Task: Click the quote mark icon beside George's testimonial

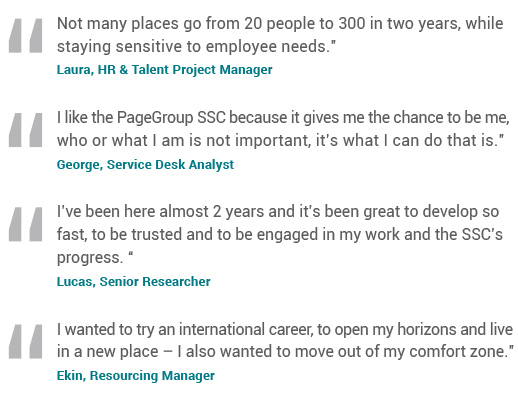Action: [26, 130]
